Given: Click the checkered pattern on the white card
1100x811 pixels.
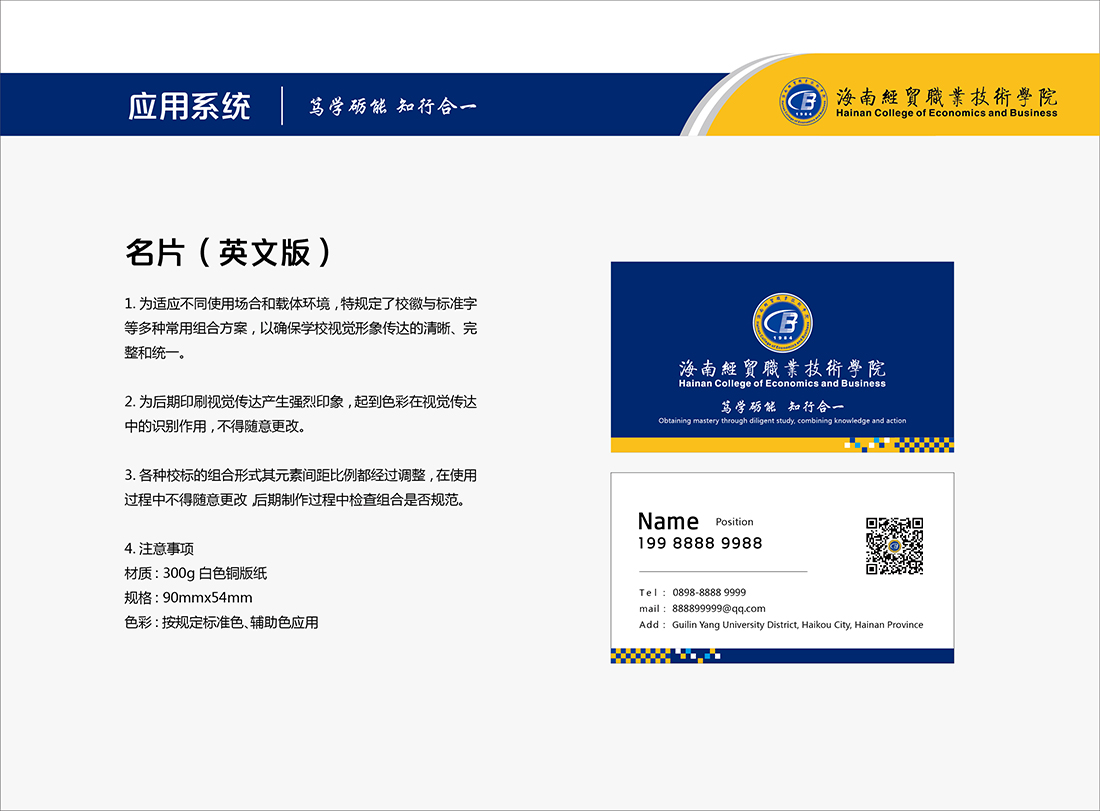Looking at the screenshot, I should pos(665,656).
